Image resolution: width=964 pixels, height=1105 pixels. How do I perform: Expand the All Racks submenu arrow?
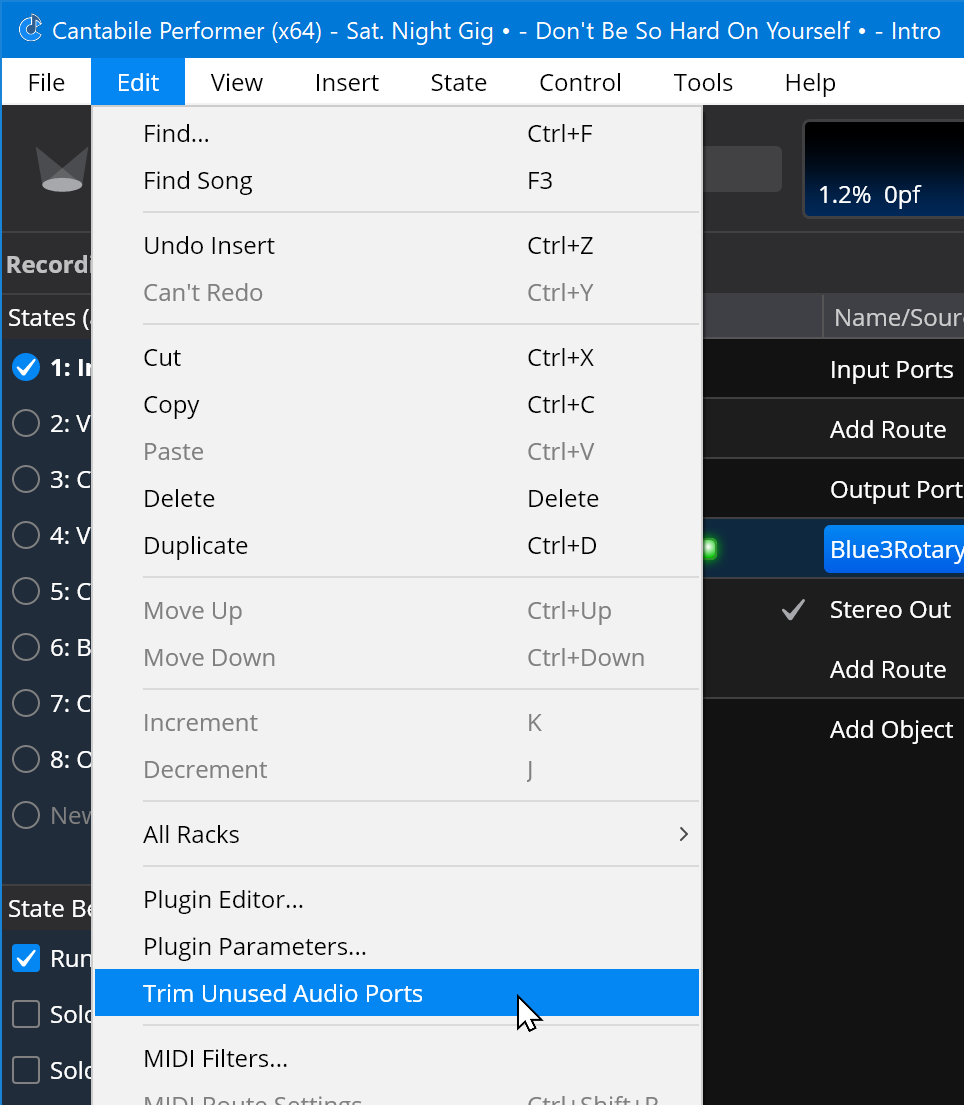click(683, 834)
